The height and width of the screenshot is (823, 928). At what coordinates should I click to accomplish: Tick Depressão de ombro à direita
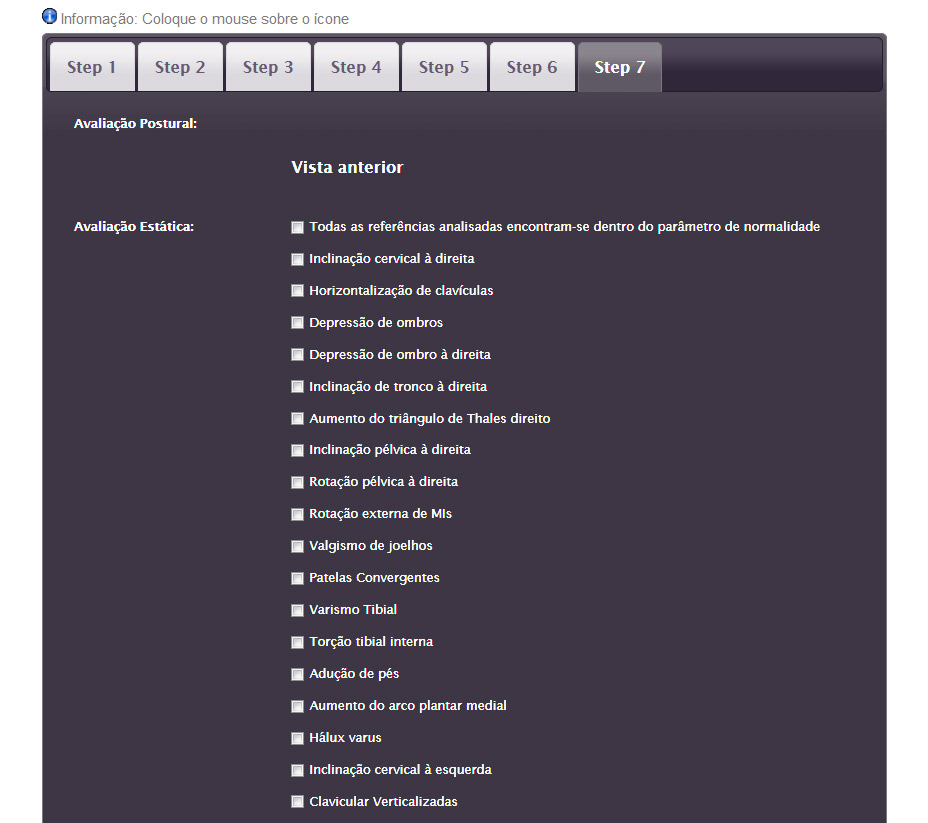(x=298, y=355)
